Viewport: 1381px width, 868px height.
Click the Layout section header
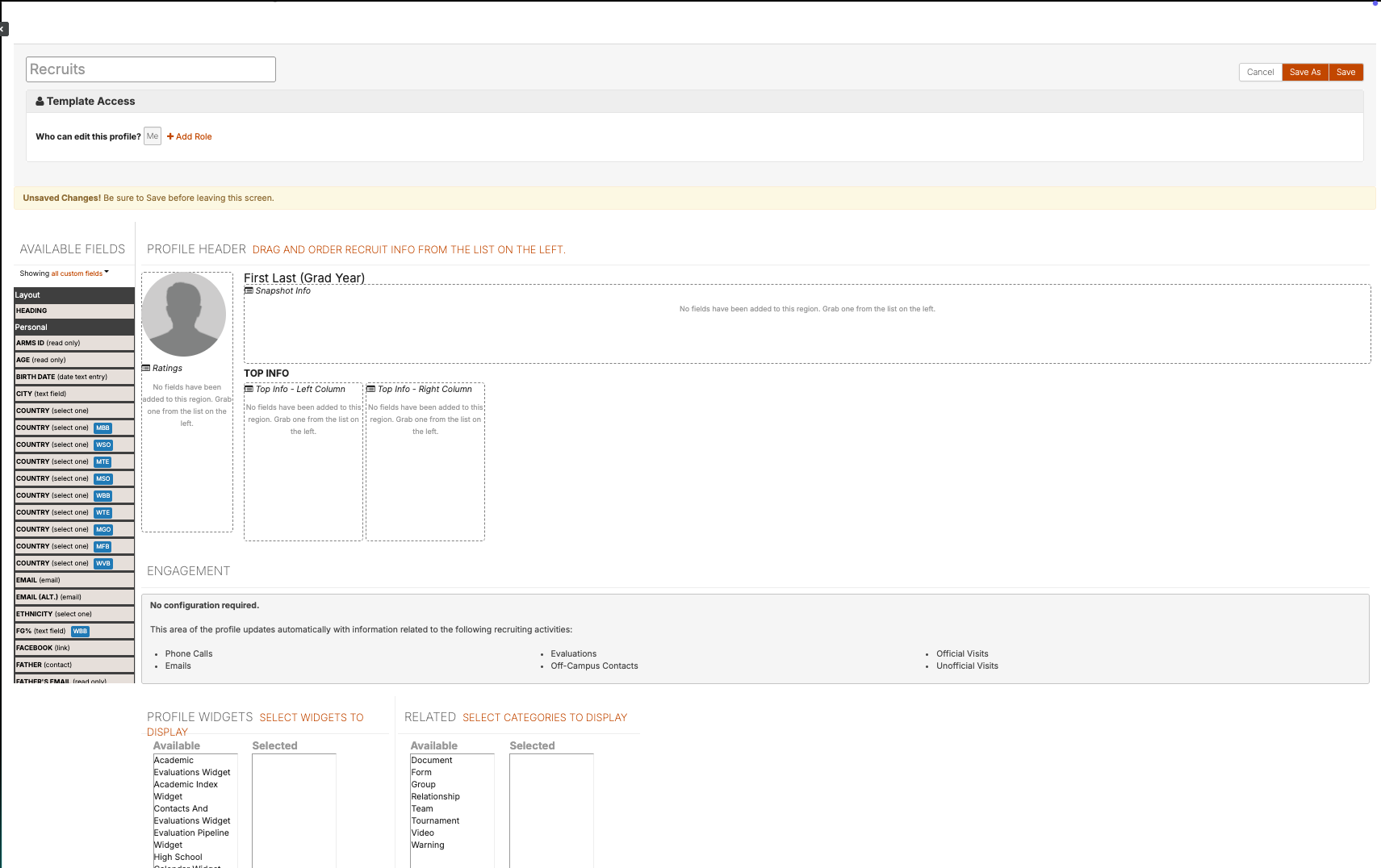(x=74, y=294)
